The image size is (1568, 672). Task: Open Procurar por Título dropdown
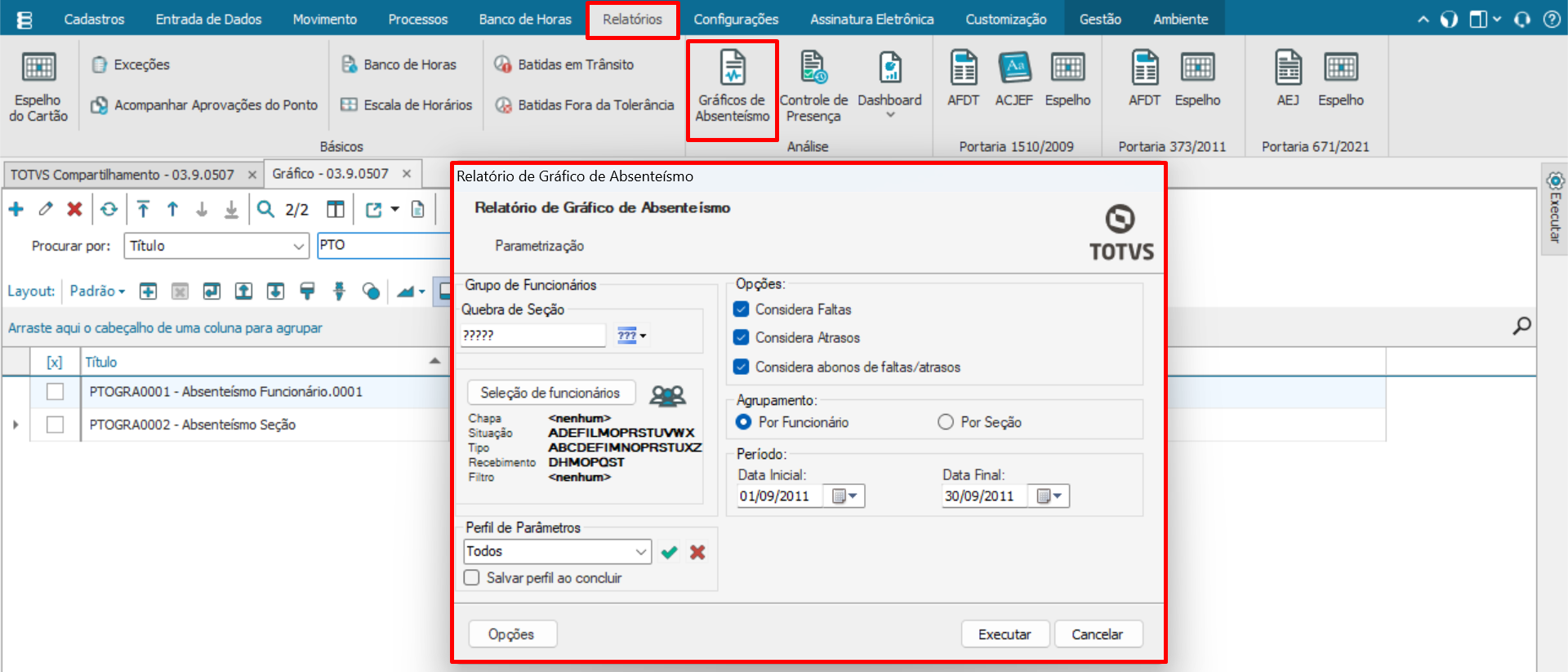pos(299,246)
